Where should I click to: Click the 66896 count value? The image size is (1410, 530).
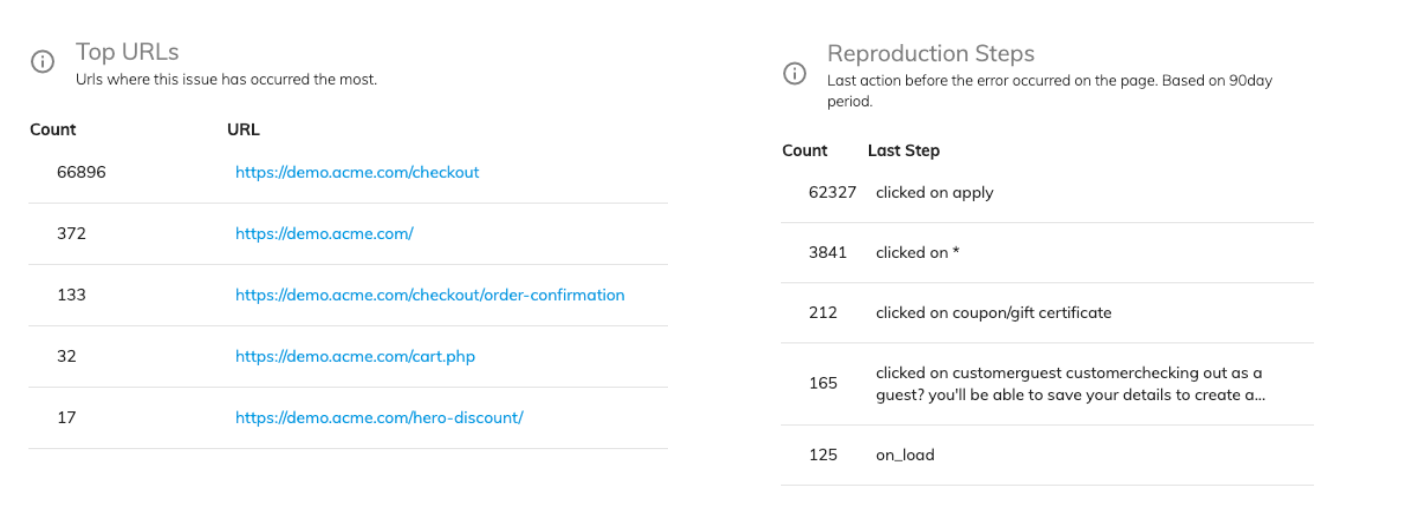pos(81,172)
